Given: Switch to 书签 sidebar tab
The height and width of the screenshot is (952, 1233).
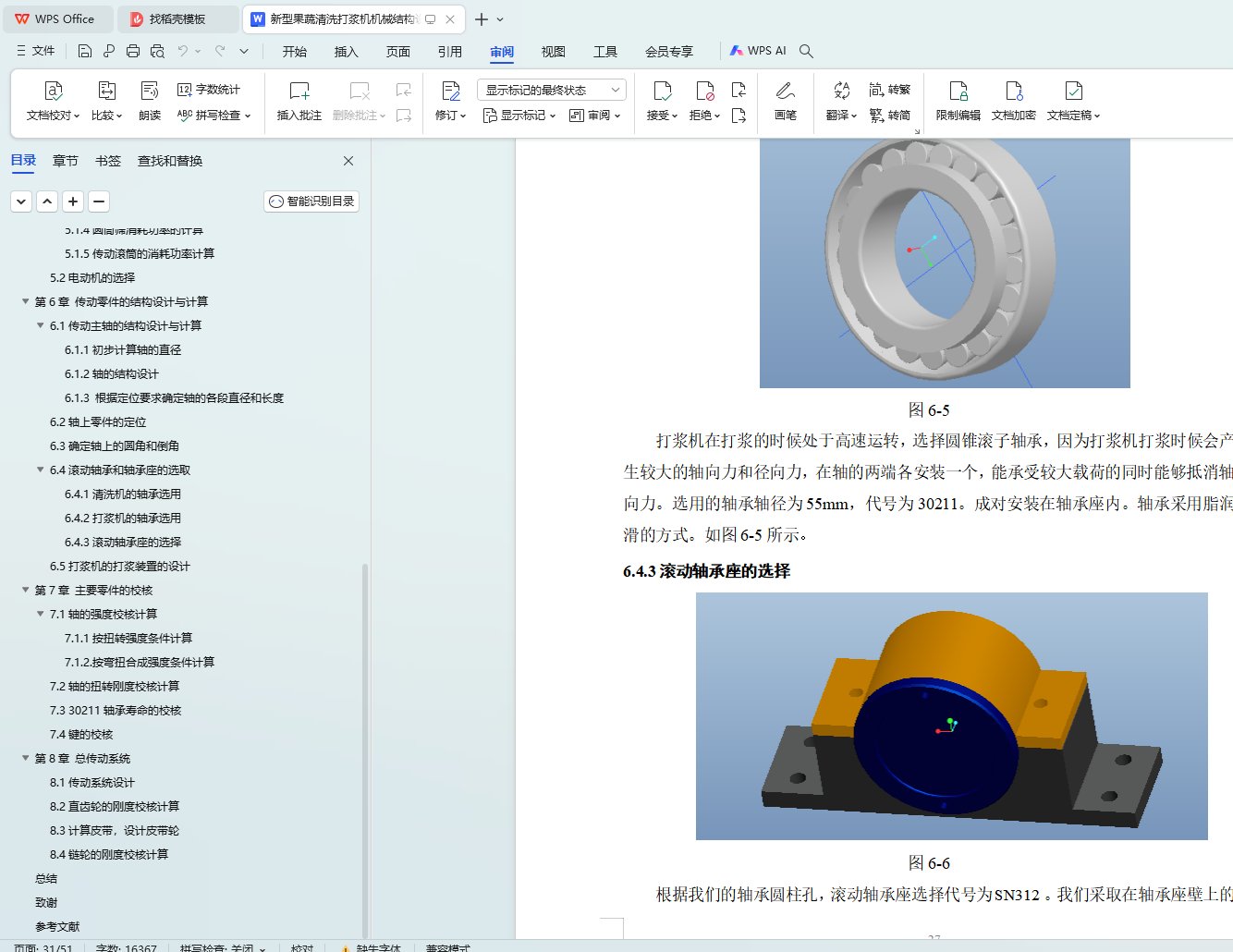Looking at the screenshot, I should tap(108, 161).
